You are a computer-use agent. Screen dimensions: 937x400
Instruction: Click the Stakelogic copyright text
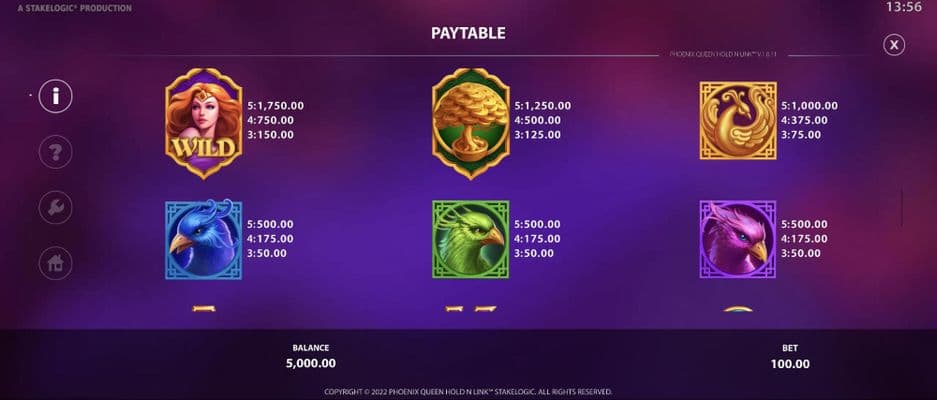468,392
